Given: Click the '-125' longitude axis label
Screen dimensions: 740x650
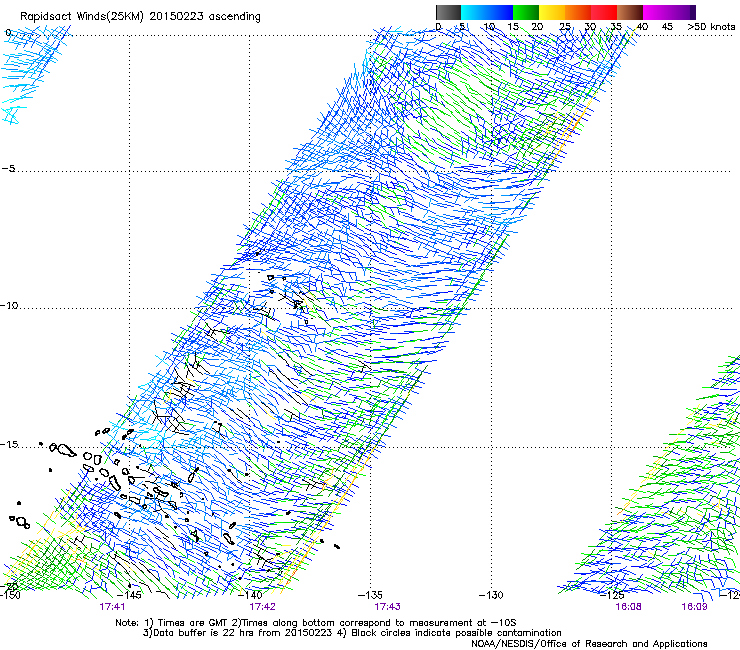Looking at the screenshot, I should (x=612, y=595).
